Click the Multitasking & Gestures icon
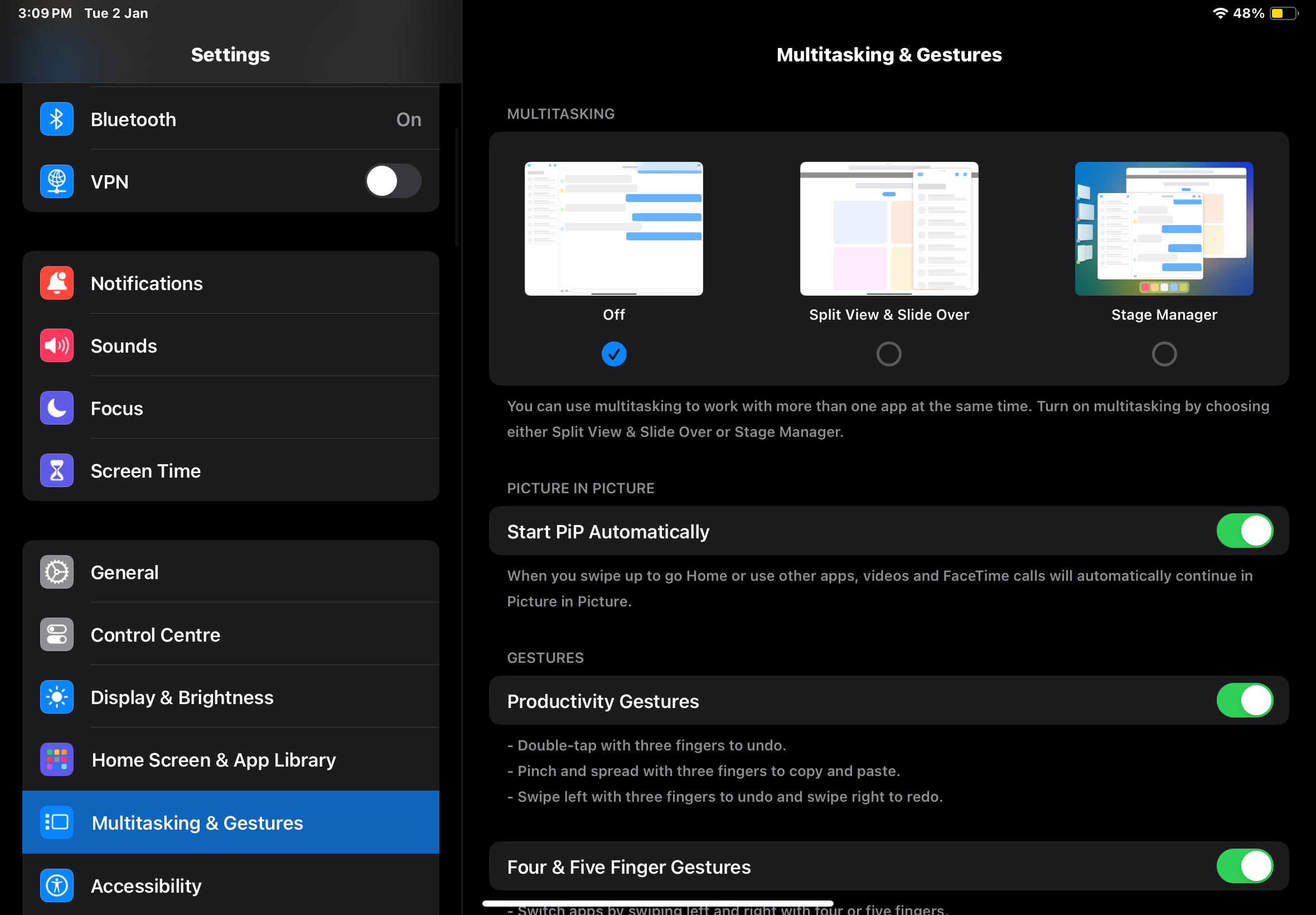 click(x=56, y=822)
